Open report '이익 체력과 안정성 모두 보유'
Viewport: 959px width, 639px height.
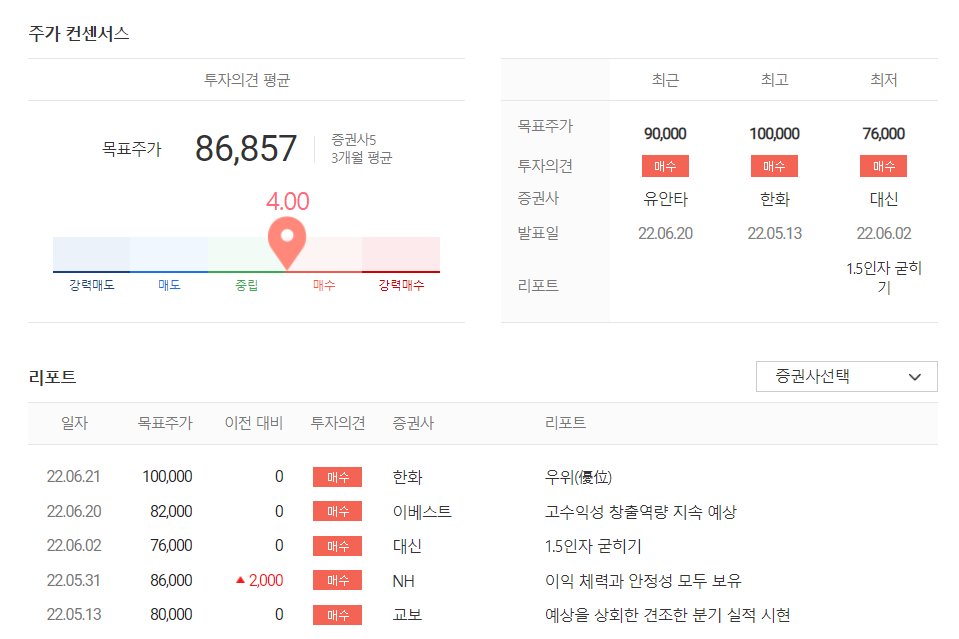click(643, 580)
